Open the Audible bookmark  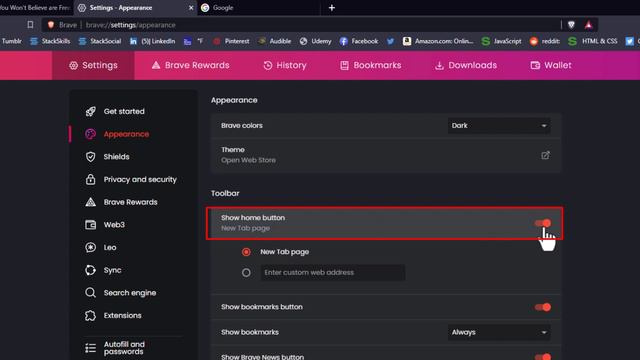click(x=275, y=41)
